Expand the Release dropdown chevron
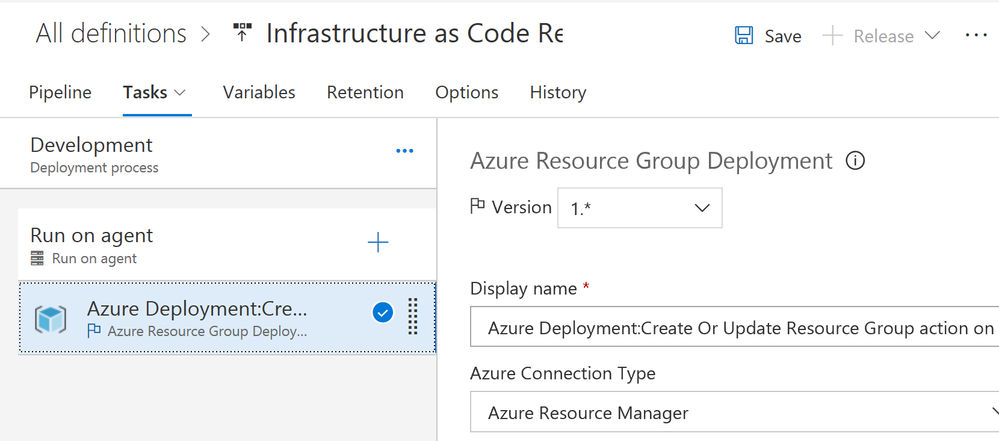 (932, 36)
